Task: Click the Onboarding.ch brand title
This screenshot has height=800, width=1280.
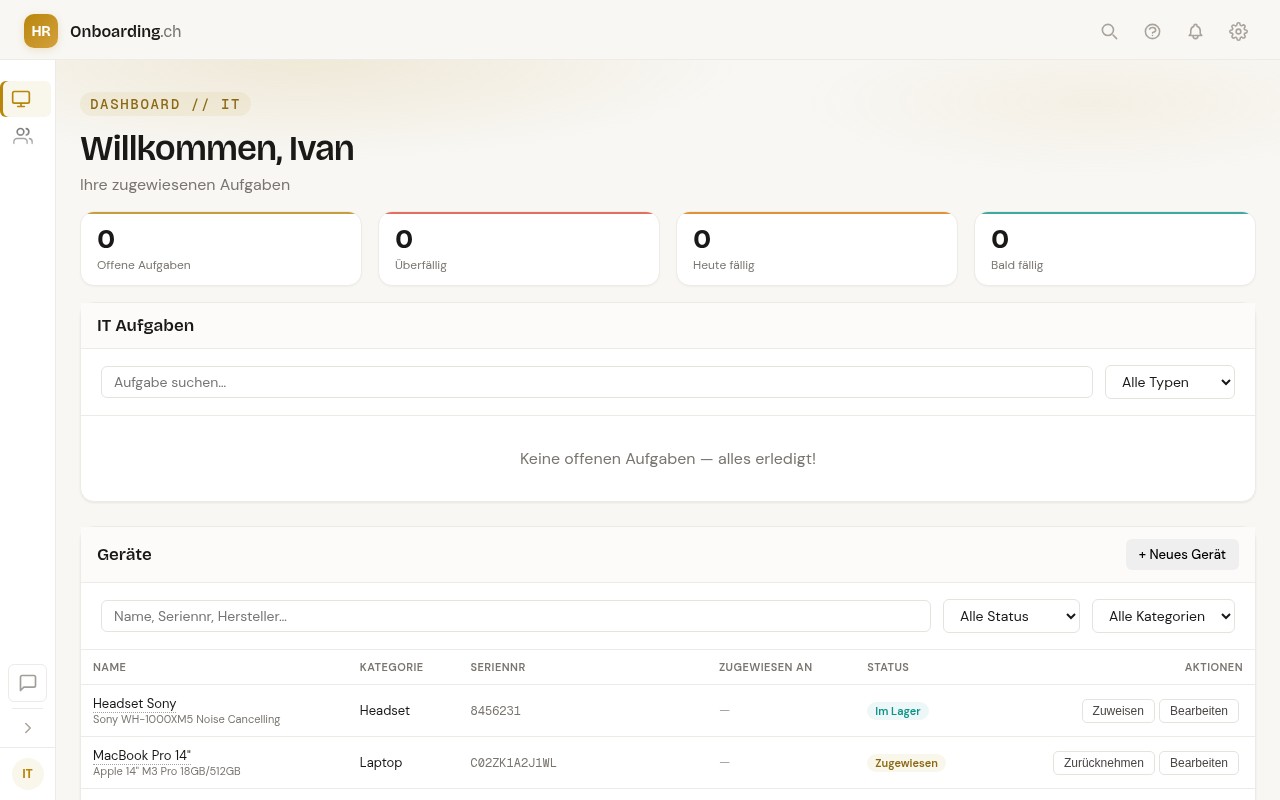Action: (125, 31)
